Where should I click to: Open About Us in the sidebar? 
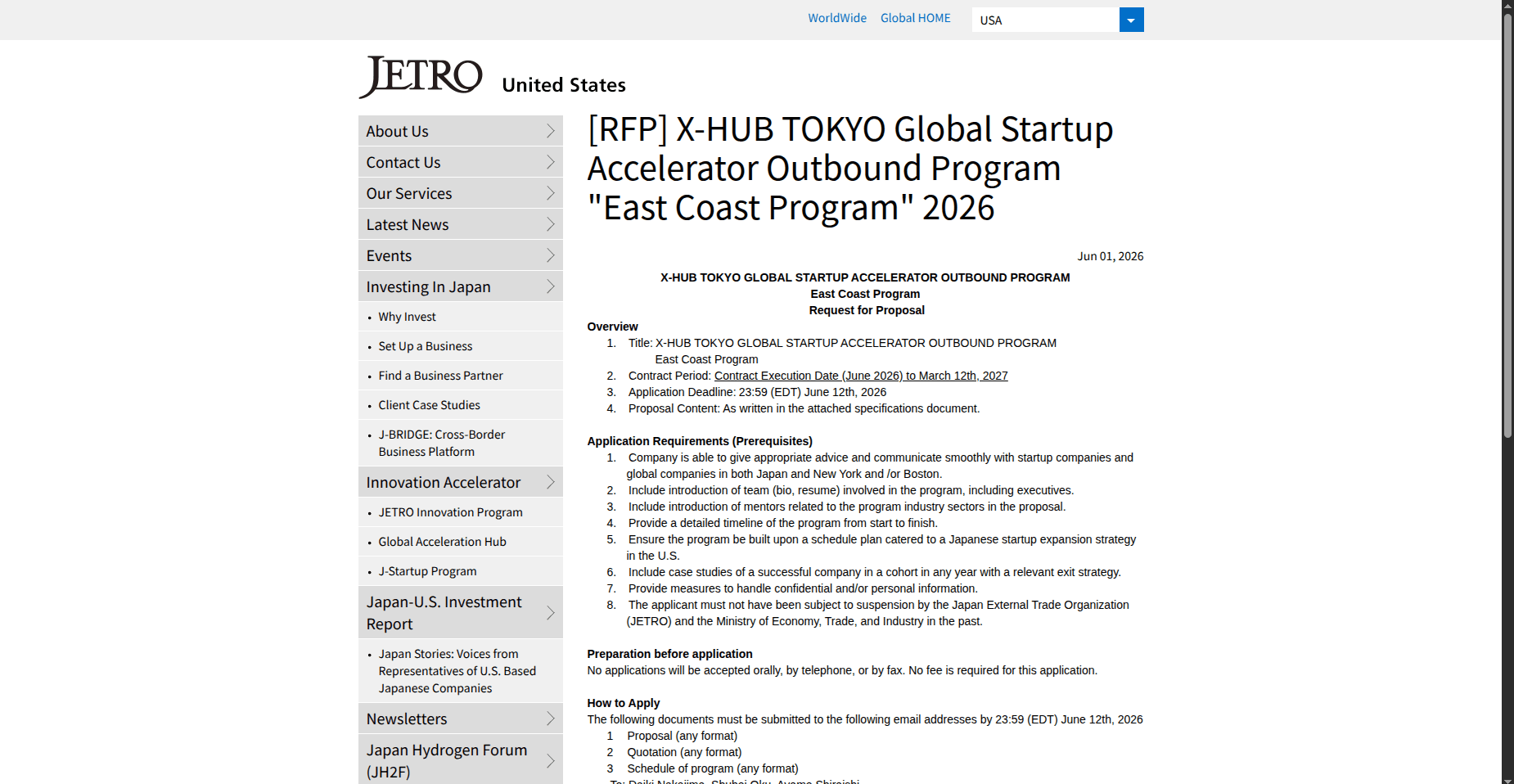tap(461, 131)
